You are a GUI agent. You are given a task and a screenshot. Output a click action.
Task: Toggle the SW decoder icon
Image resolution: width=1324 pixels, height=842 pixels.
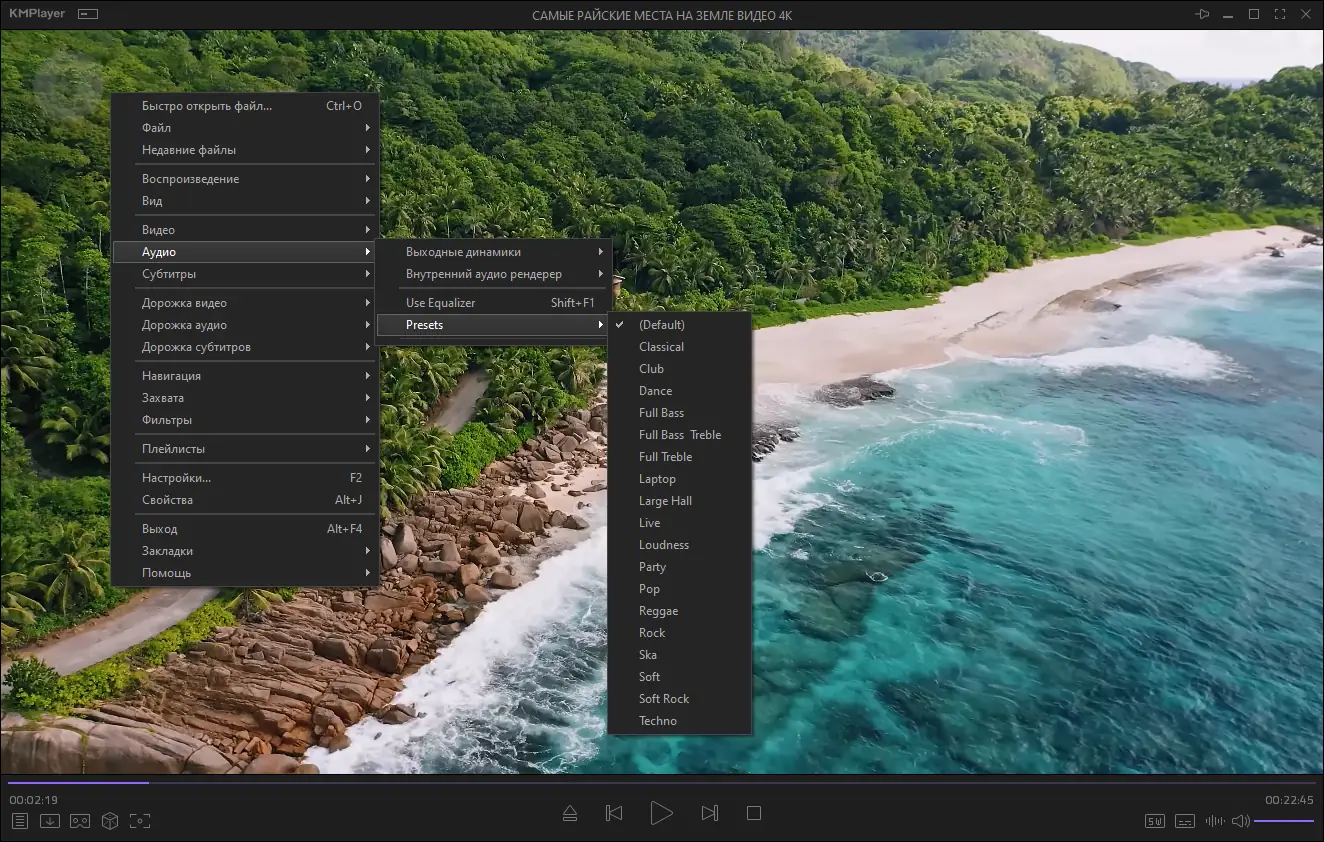tap(1155, 821)
